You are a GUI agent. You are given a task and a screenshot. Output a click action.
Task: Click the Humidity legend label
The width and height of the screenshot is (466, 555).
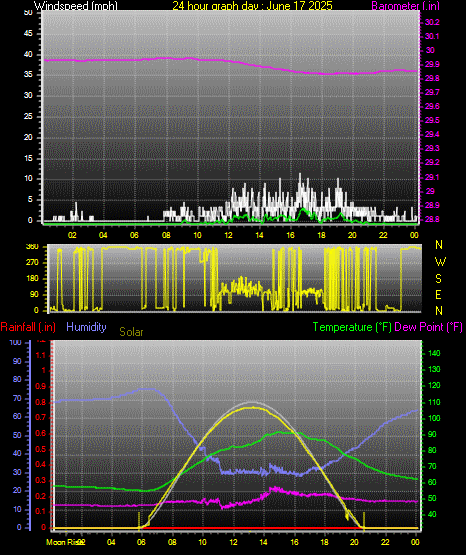(x=86, y=327)
